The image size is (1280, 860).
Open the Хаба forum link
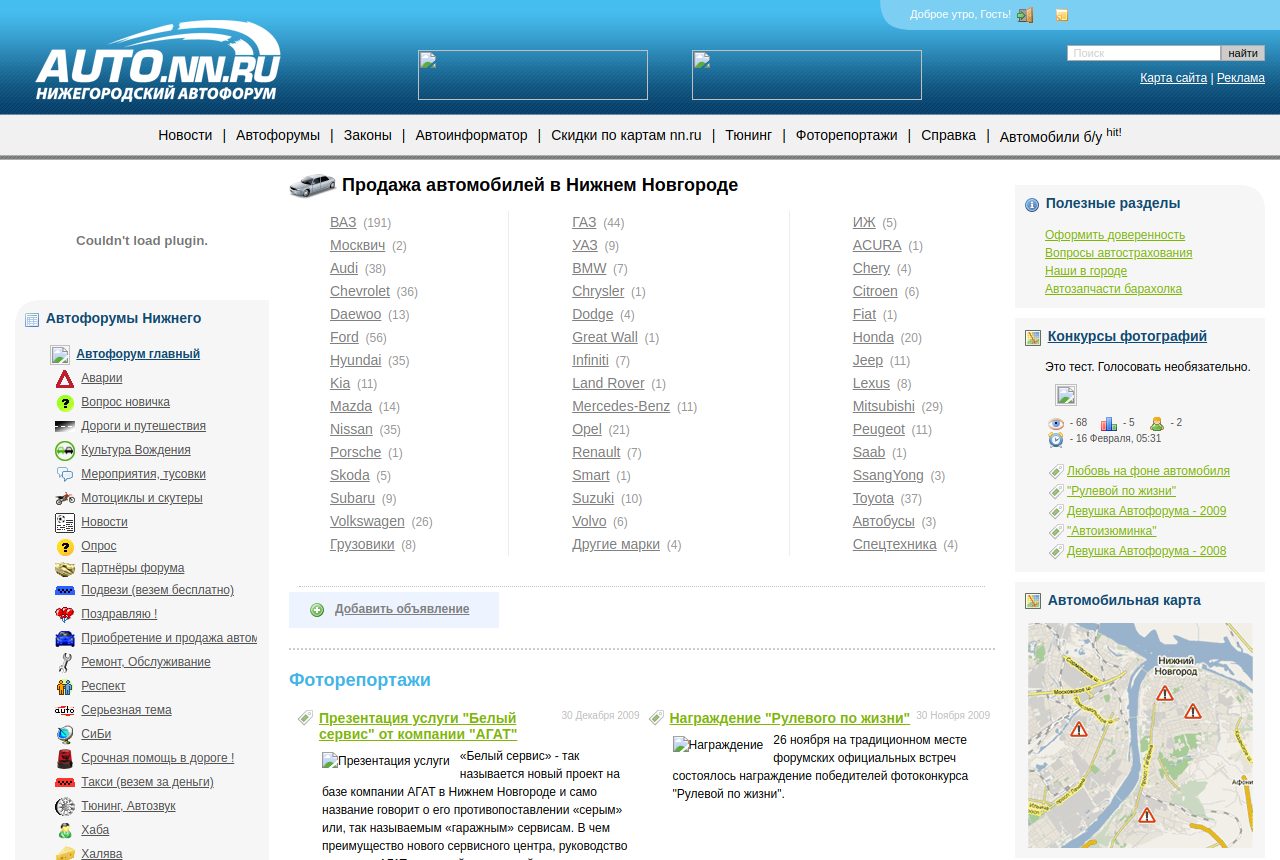95,830
